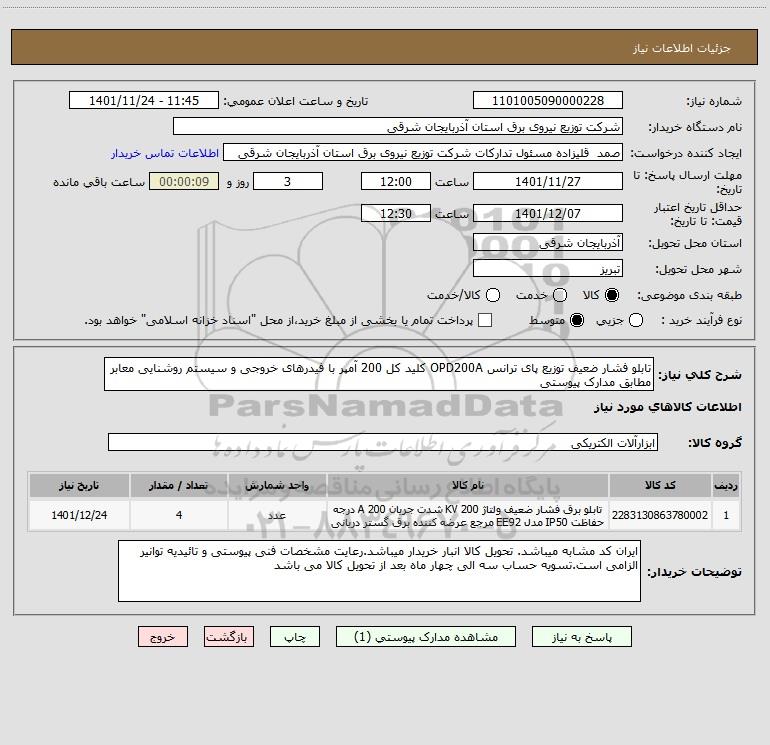Click the delivery city field تبریز
This screenshot has width=770, height=745.
(548, 269)
